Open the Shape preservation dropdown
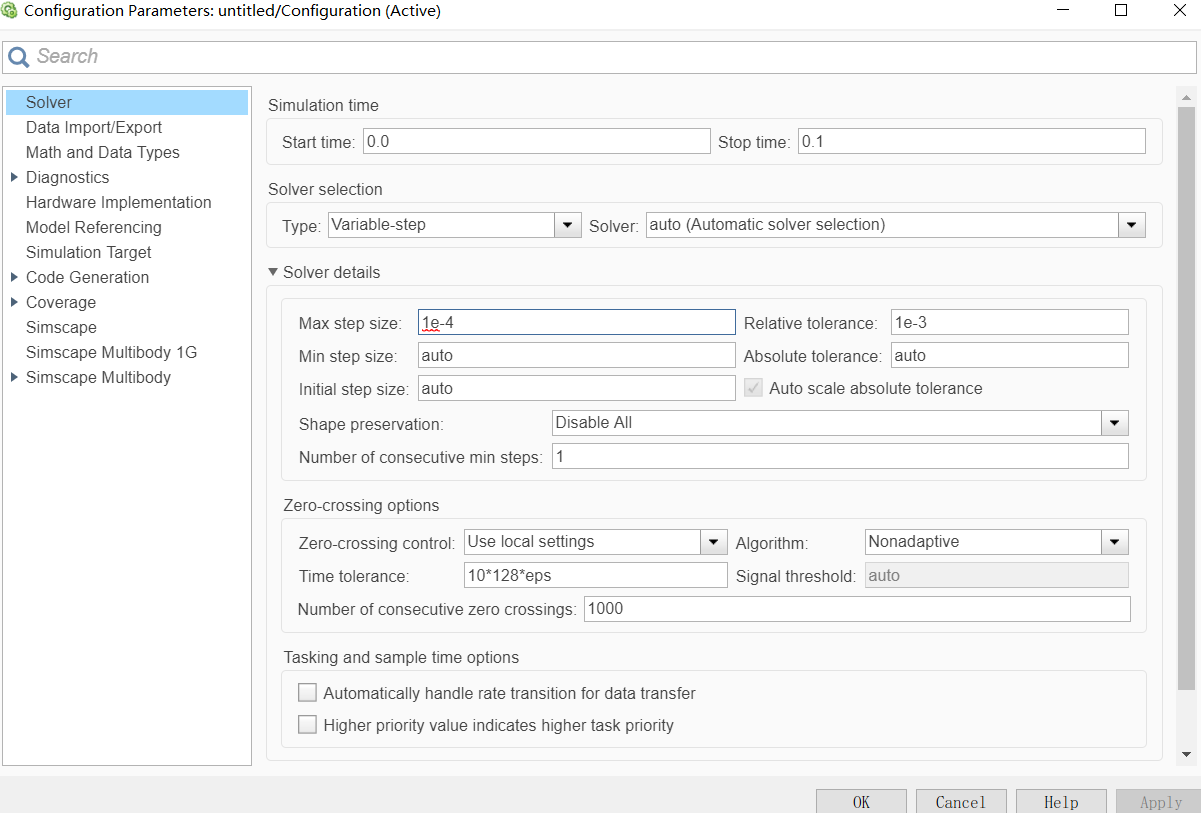The height and width of the screenshot is (813, 1201). pyautogui.click(x=1115, y=423)
